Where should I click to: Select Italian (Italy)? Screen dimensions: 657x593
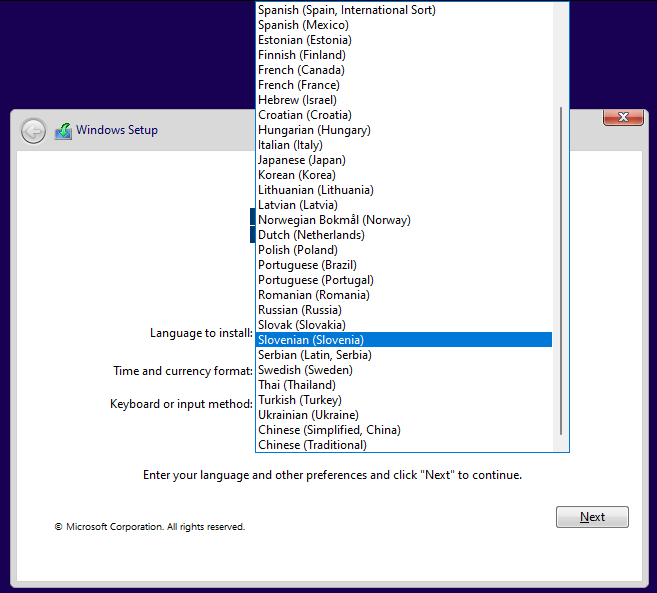coord(404,145)
